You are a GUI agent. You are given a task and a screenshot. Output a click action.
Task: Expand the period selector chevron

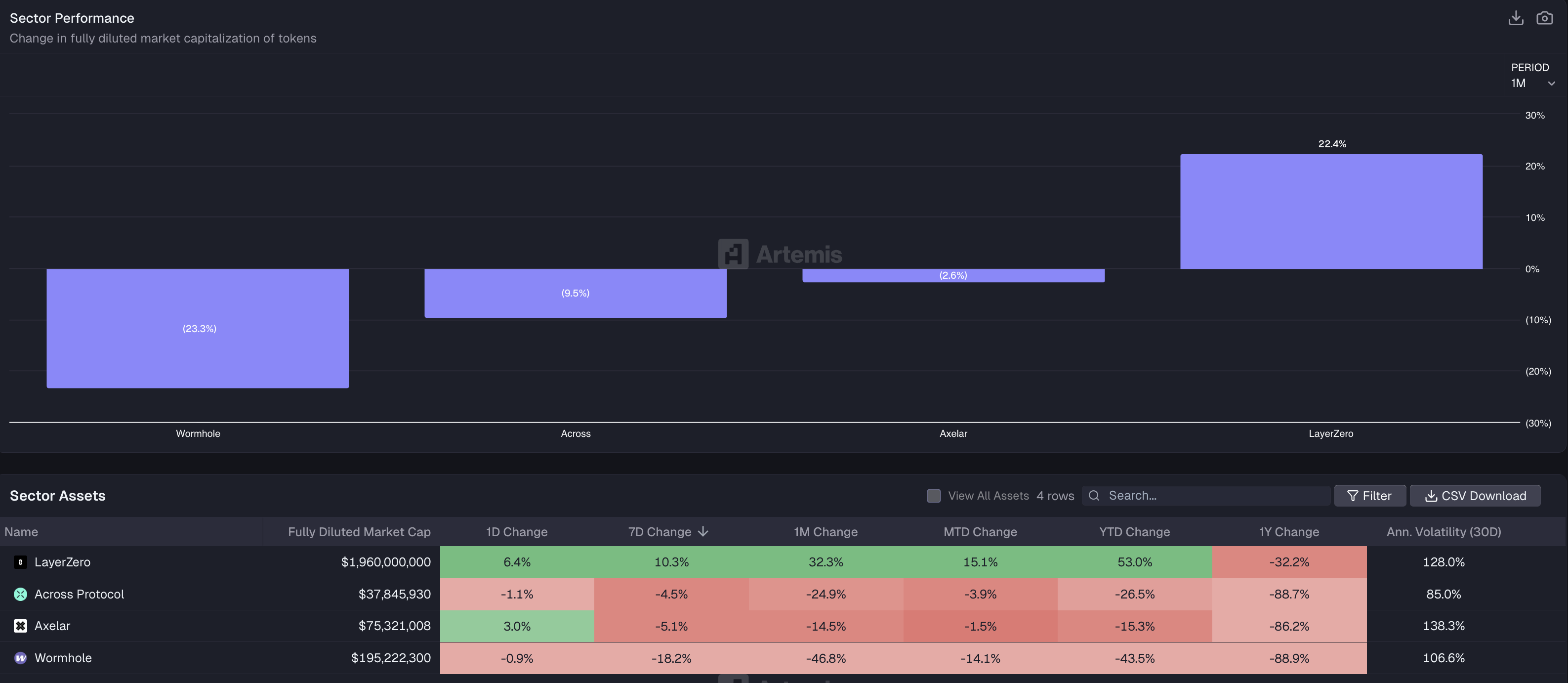[x=1552, y=84]
